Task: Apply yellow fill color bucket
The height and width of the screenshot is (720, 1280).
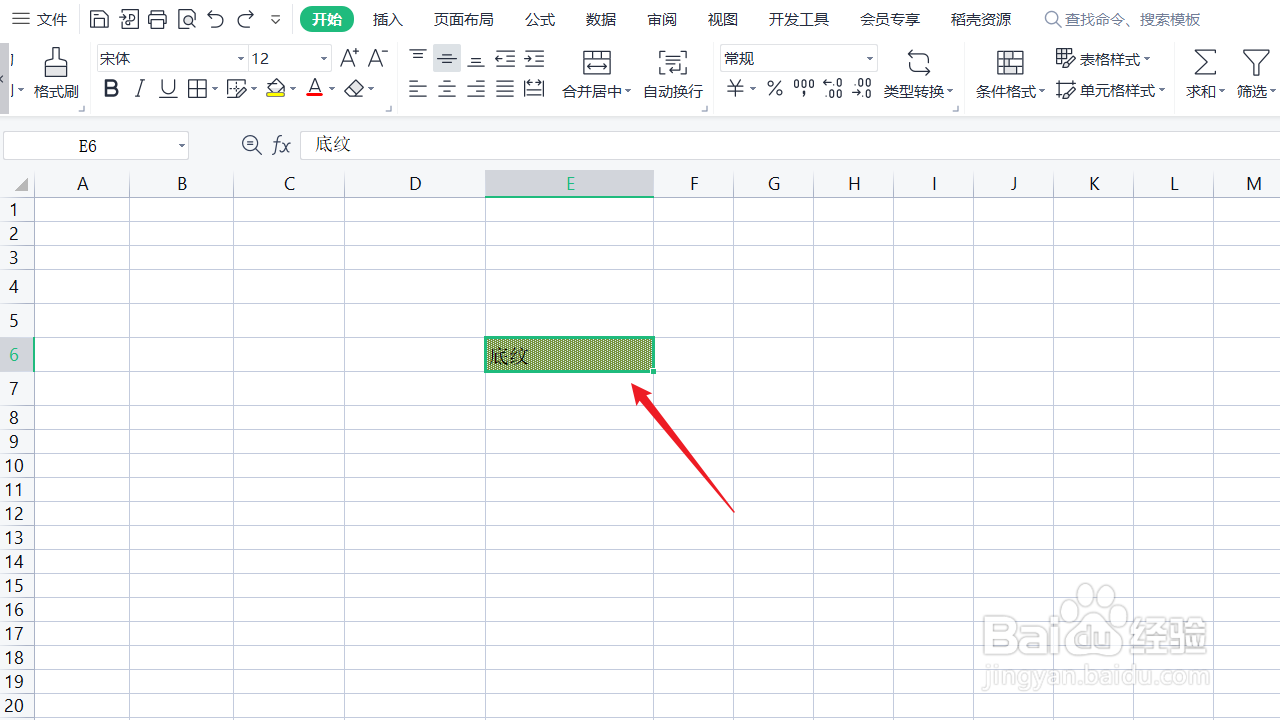Action: (x=275, y=89)
